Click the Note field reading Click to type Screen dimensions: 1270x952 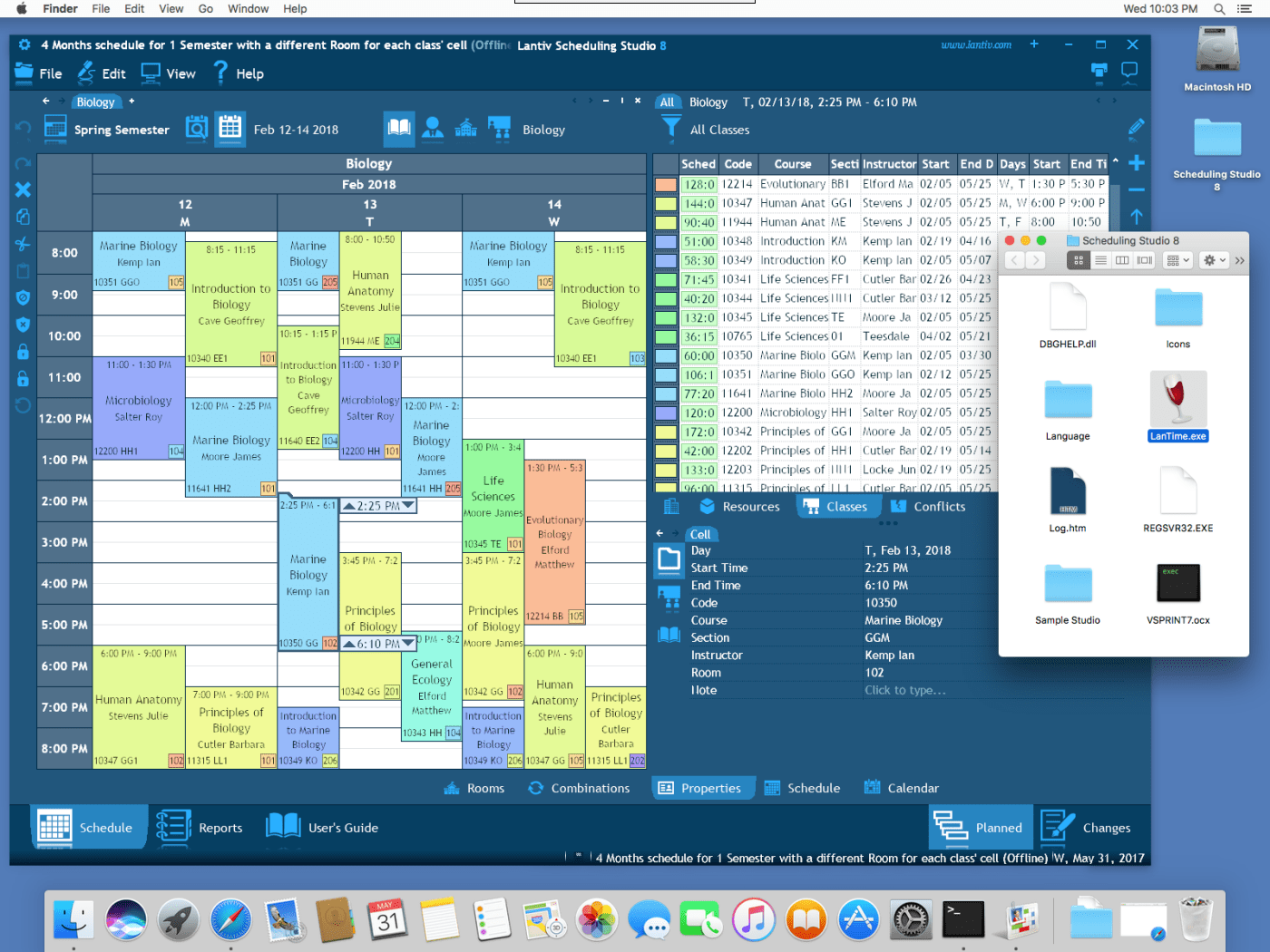pos(905,690)
